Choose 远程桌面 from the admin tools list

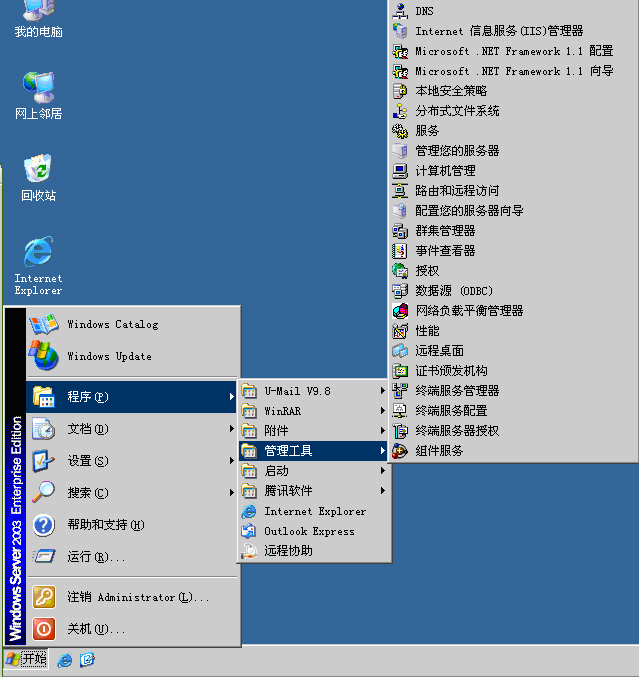pyautogui.click(x=439, y=351)
